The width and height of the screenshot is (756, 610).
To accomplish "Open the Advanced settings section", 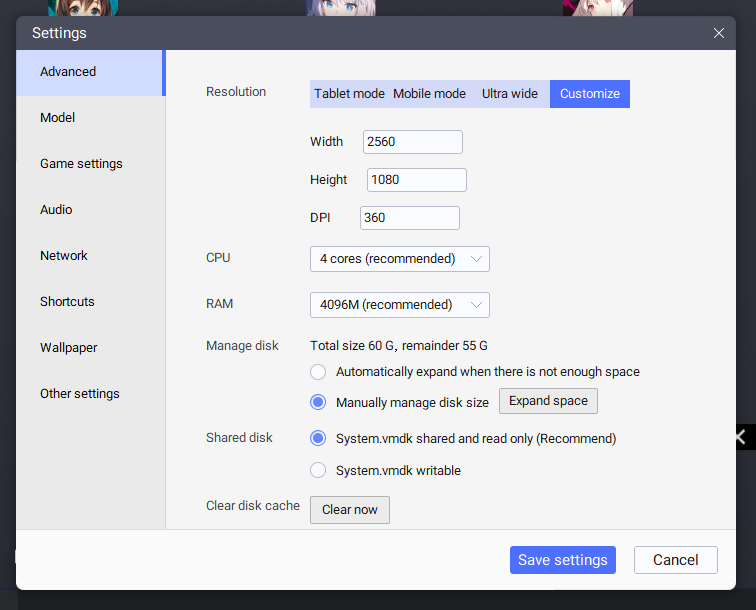I will pyautogui.click(x=91, y=72).
